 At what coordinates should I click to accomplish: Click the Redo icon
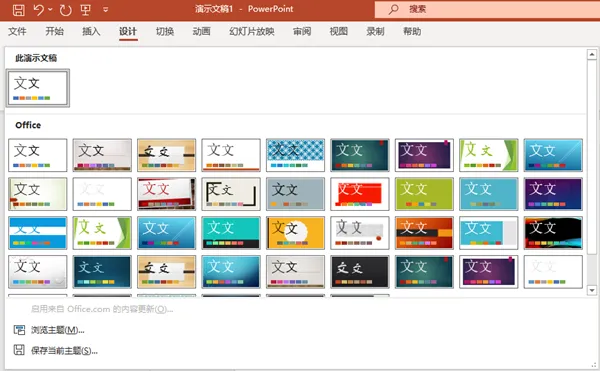point(65,10)
